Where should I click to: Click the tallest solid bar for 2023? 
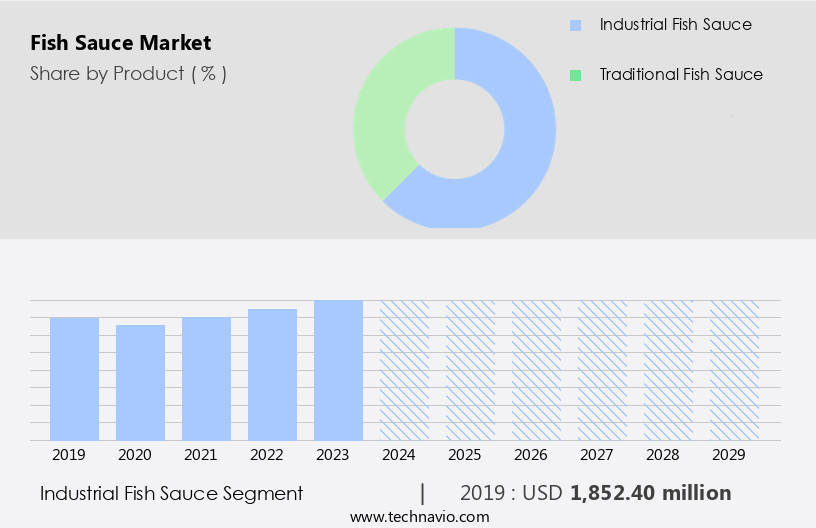[339, 370]
